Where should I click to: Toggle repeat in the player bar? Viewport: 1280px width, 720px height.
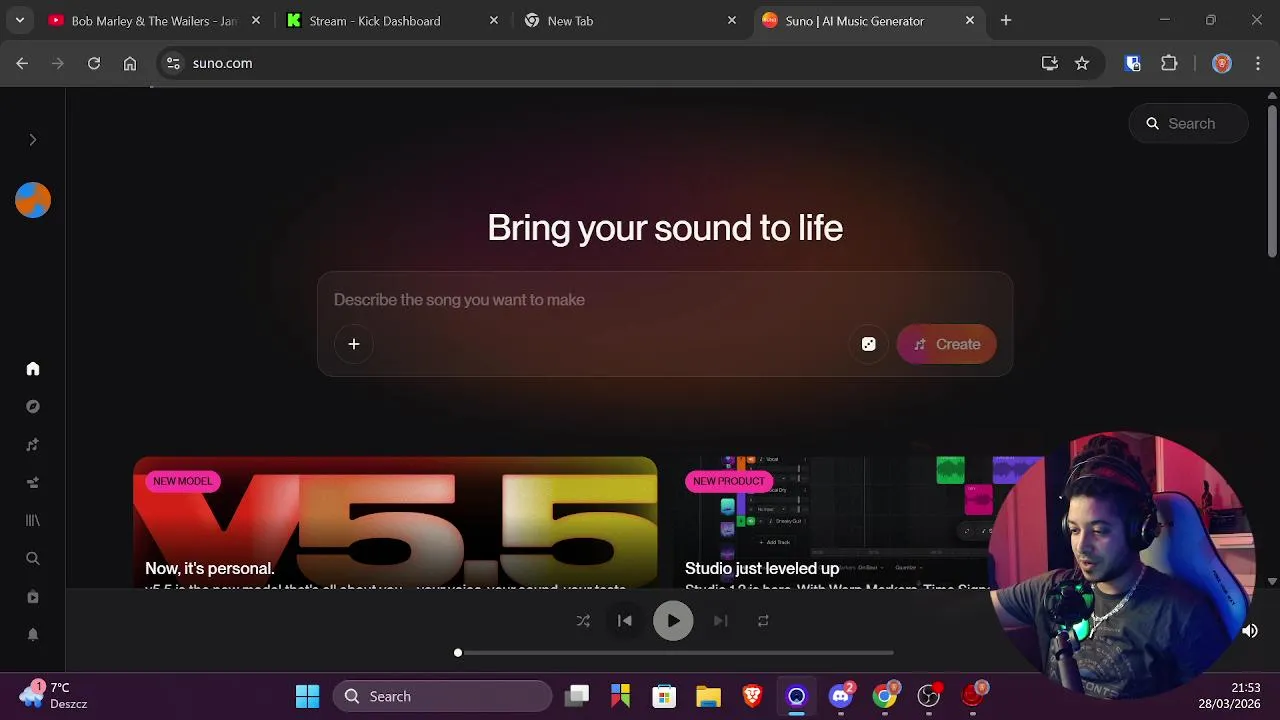pyautogui.click(x=763, y=621)
